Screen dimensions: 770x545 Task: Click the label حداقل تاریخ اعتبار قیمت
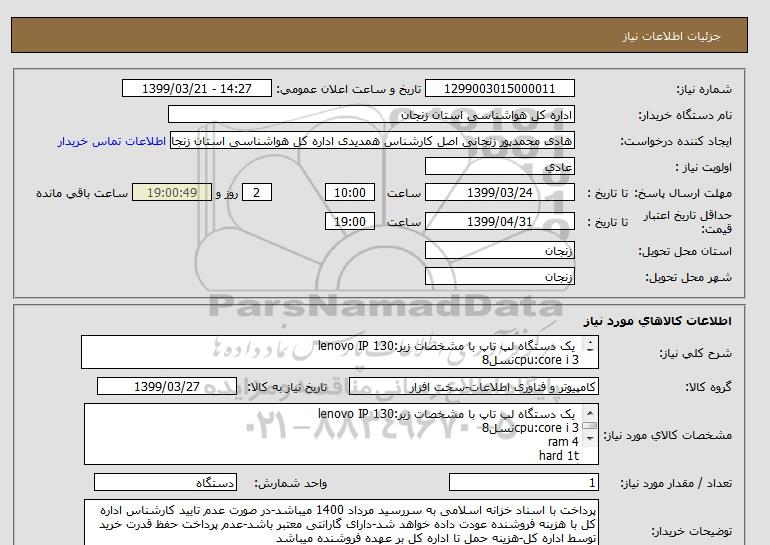coord(688,222)
